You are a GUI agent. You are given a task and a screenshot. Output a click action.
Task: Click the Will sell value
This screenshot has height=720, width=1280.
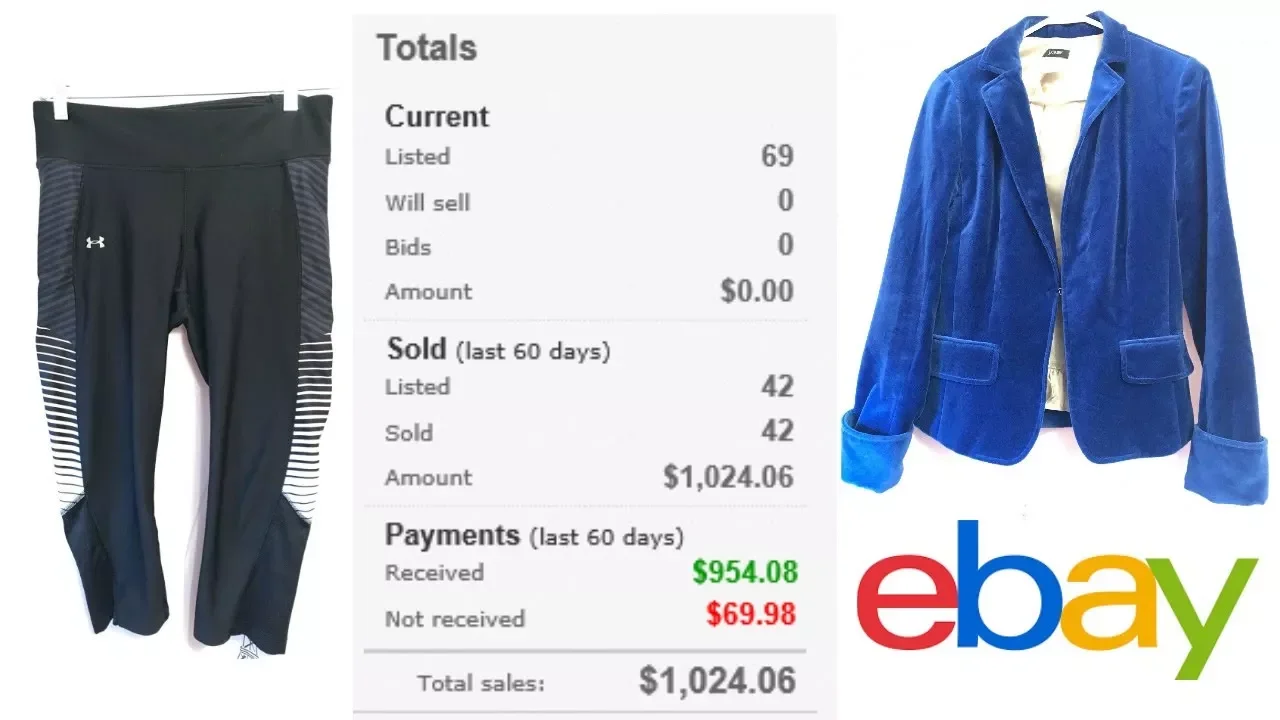coord(786,201)
